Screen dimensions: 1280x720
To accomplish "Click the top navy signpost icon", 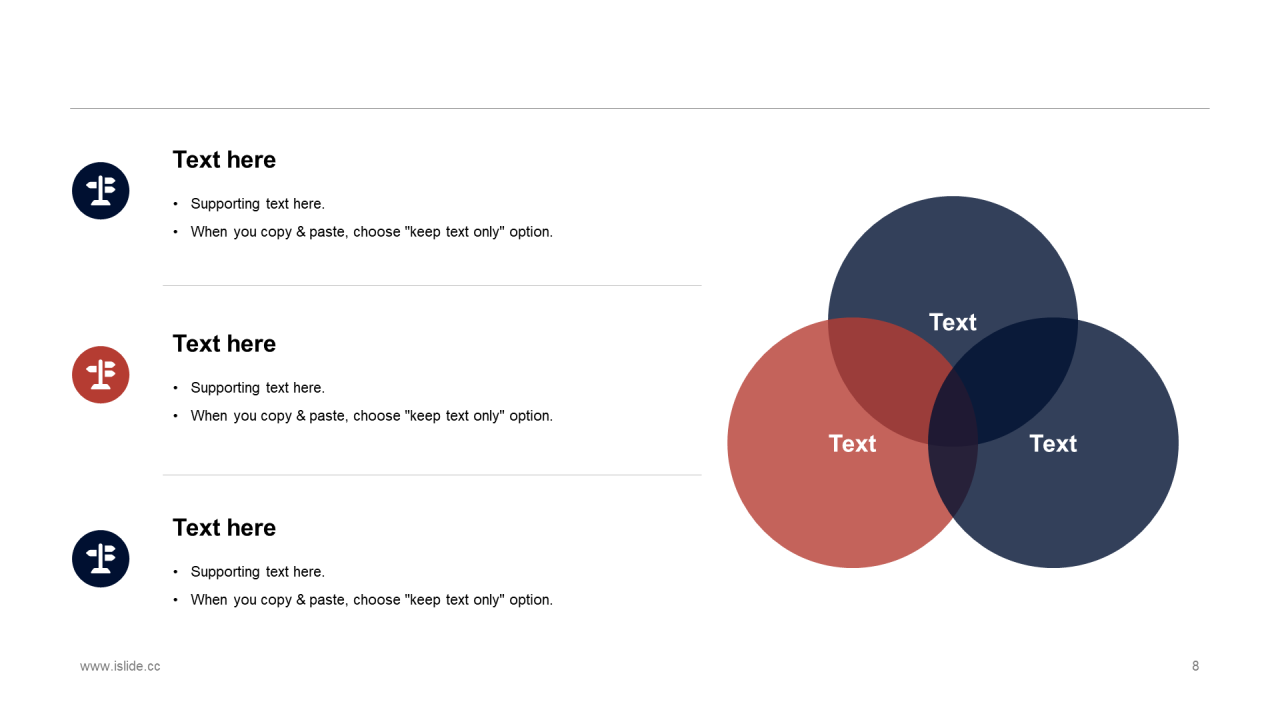I will tap(101, 191).
